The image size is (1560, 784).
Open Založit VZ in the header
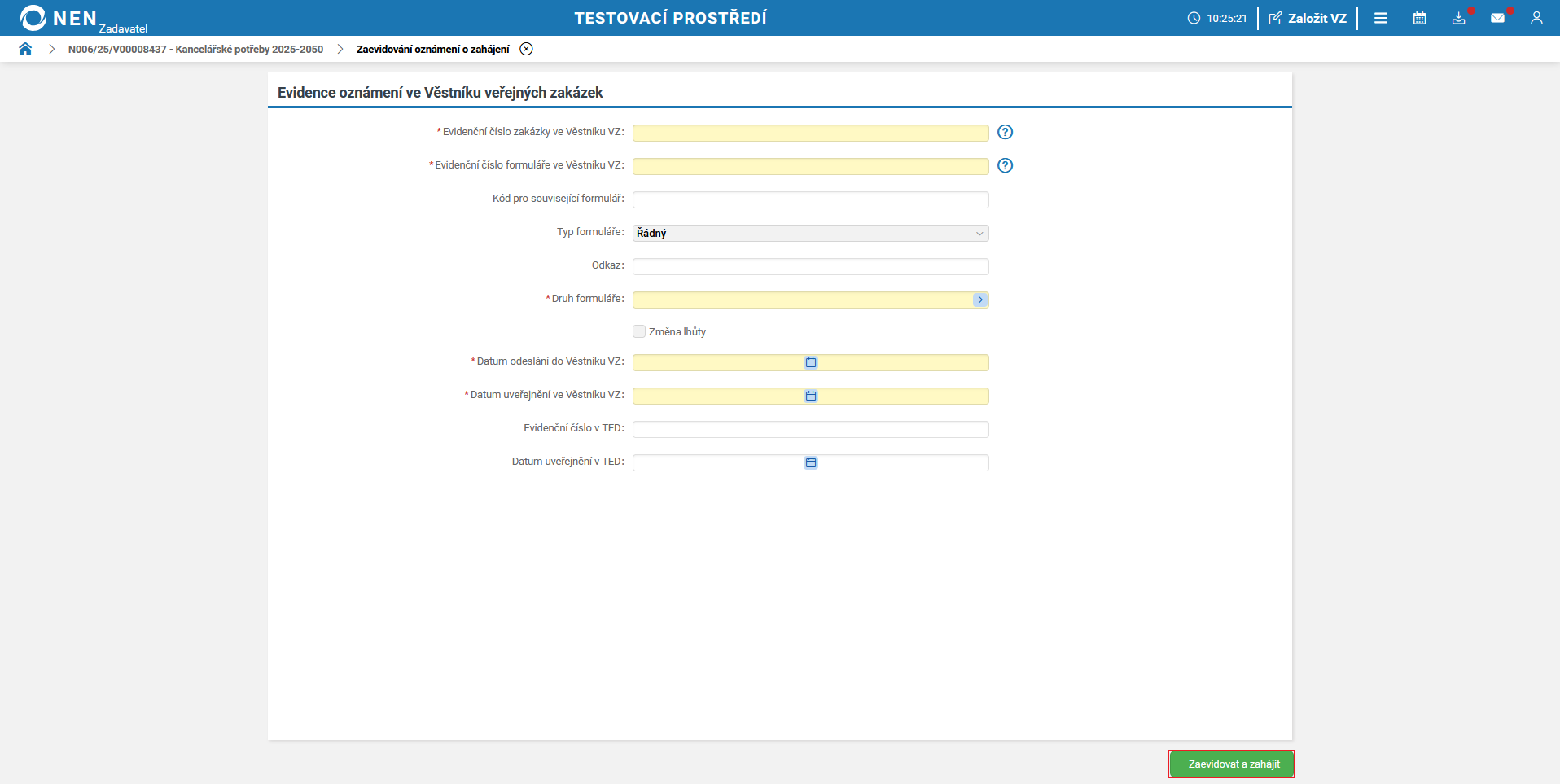[x=1307, y=17]
